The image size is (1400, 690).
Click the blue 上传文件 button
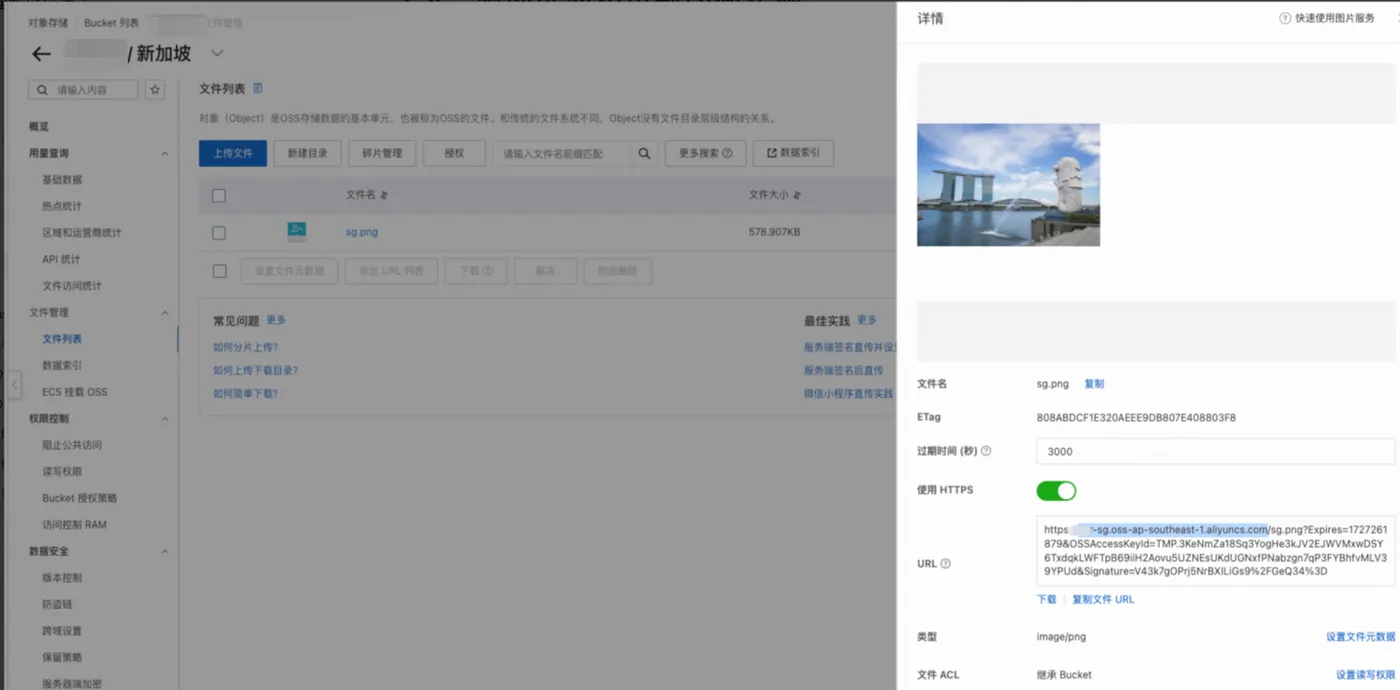(x=233, y=153)
